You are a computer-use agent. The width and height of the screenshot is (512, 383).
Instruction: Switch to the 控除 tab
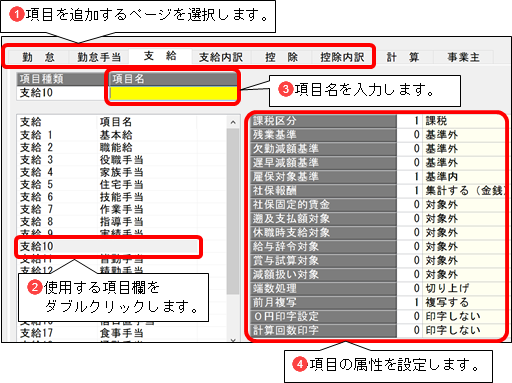click(x=281, y=57)
